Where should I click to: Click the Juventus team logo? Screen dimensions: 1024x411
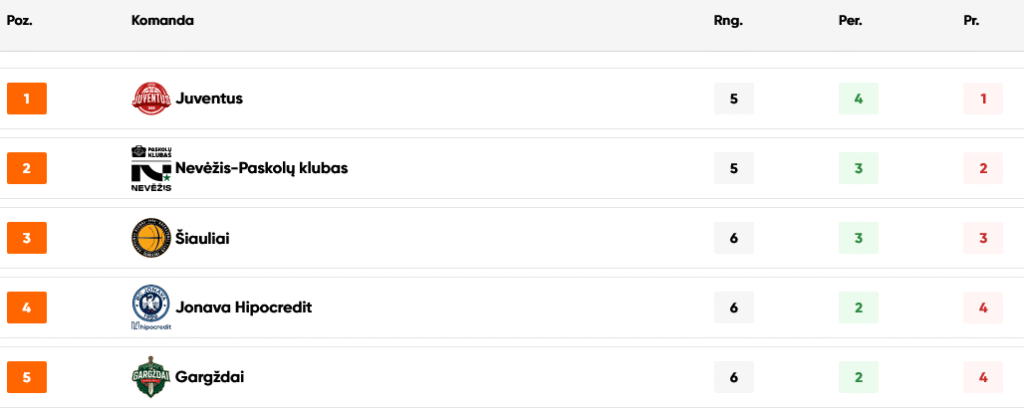152,98
